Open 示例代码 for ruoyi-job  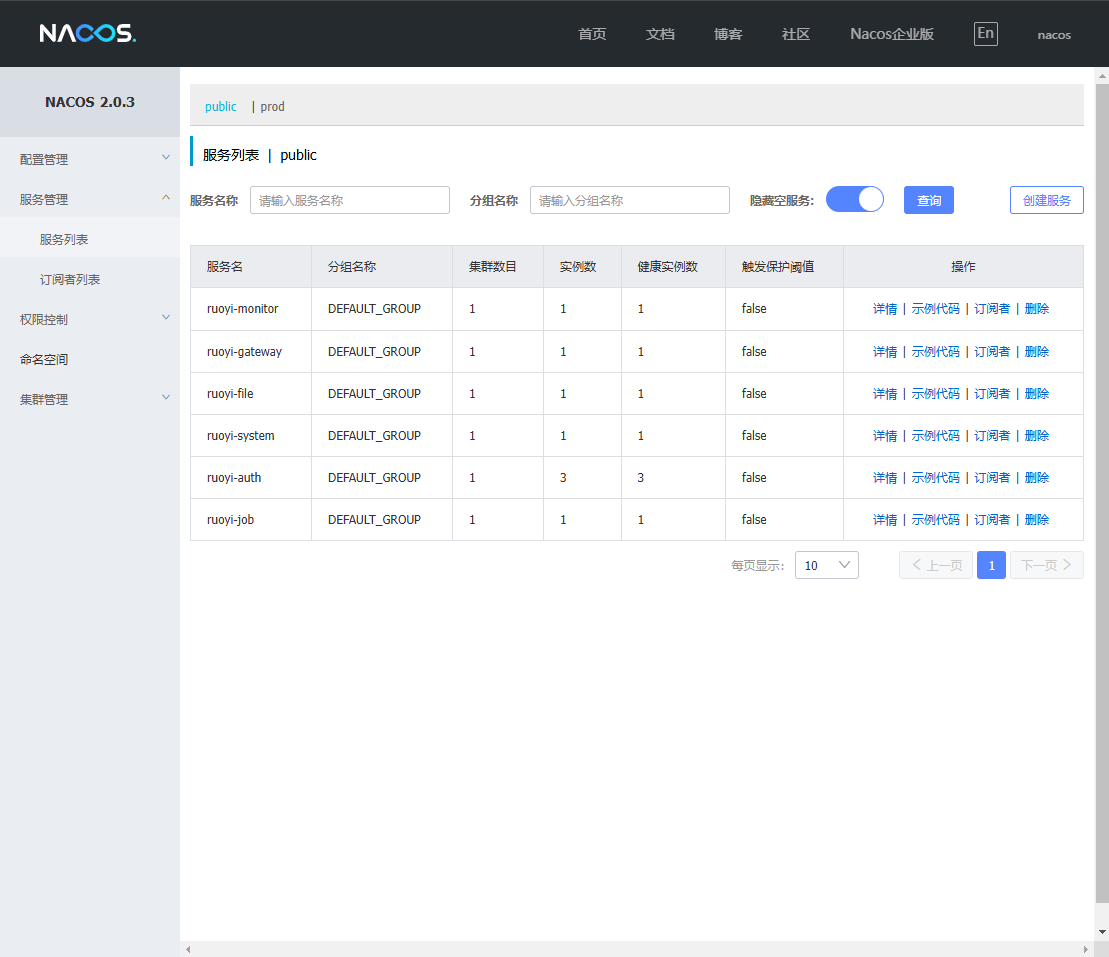[x=935, y=519]
